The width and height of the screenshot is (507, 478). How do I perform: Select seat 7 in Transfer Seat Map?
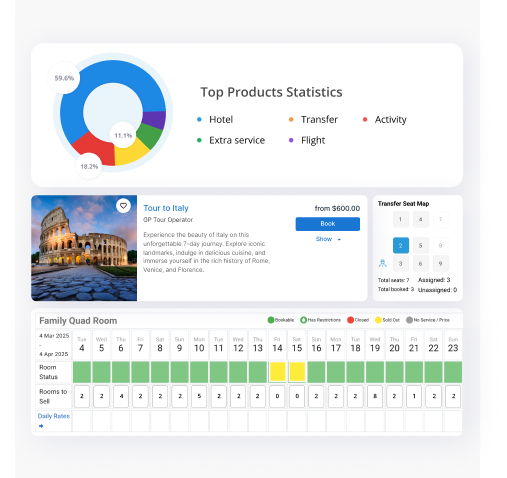(x=441, y=219)
